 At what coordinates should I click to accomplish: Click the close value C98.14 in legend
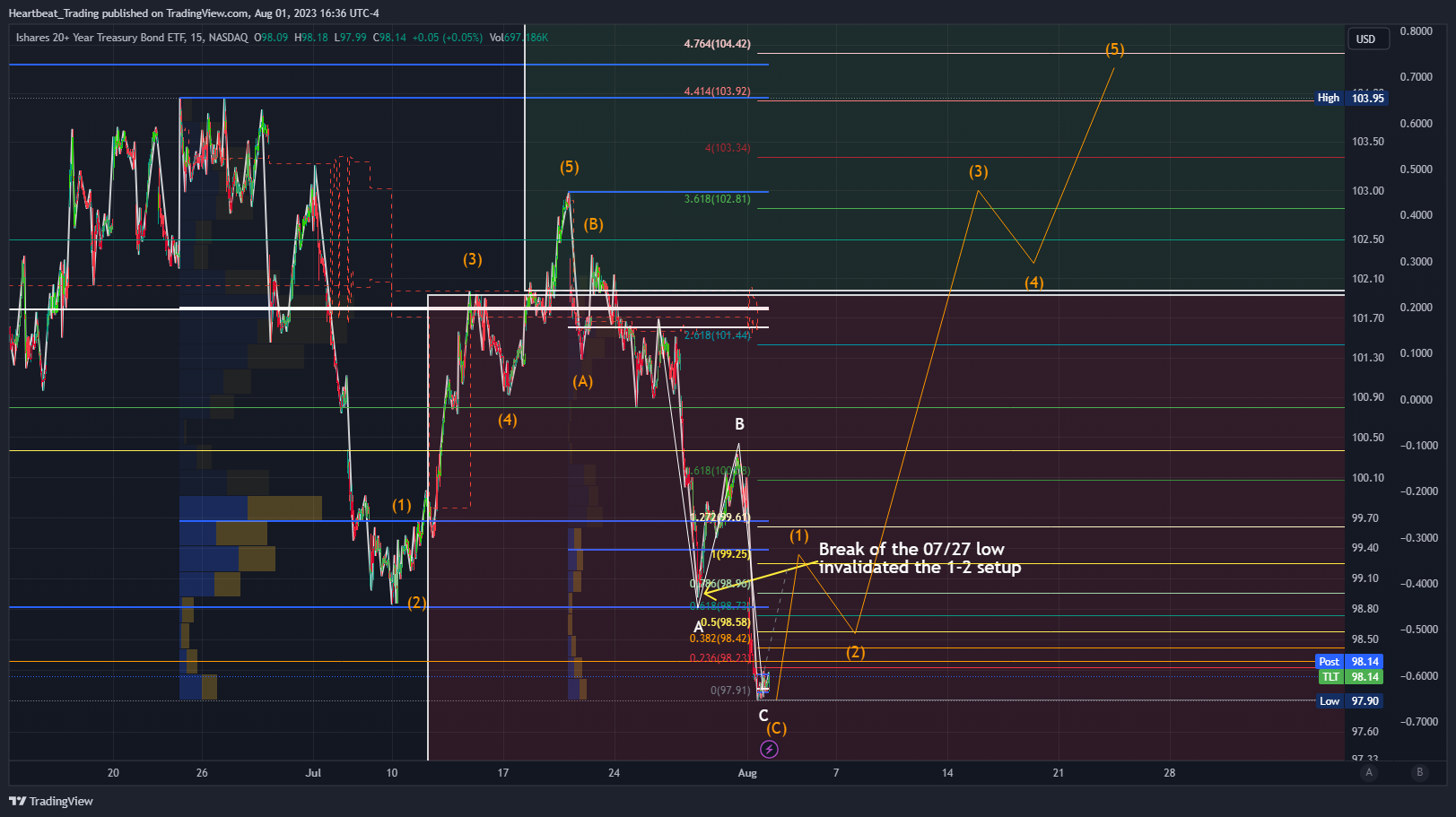(390, 38)
